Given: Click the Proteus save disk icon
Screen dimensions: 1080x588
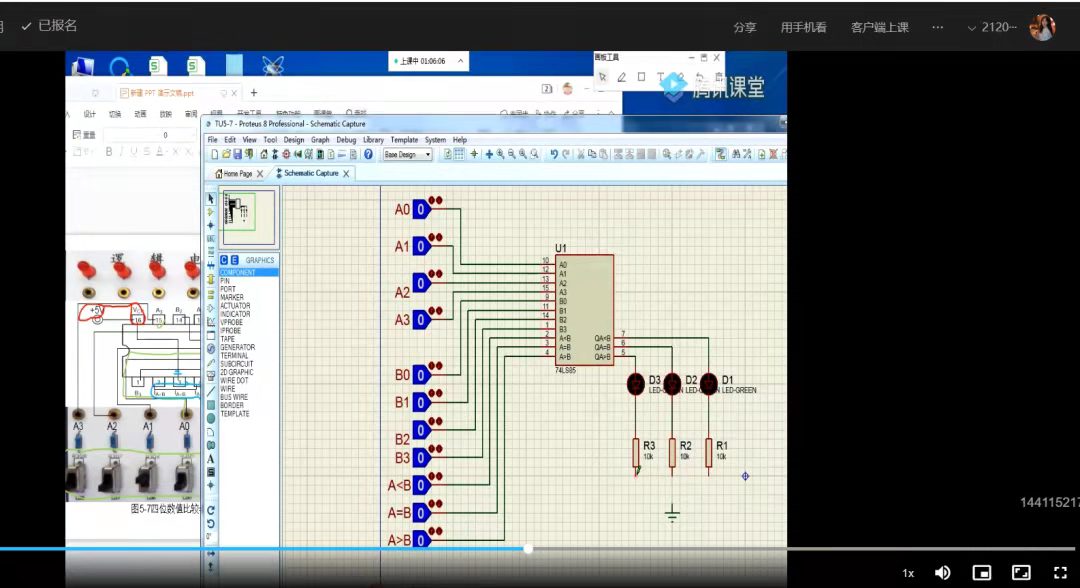Looking at the screenshot, I should 237,155.
